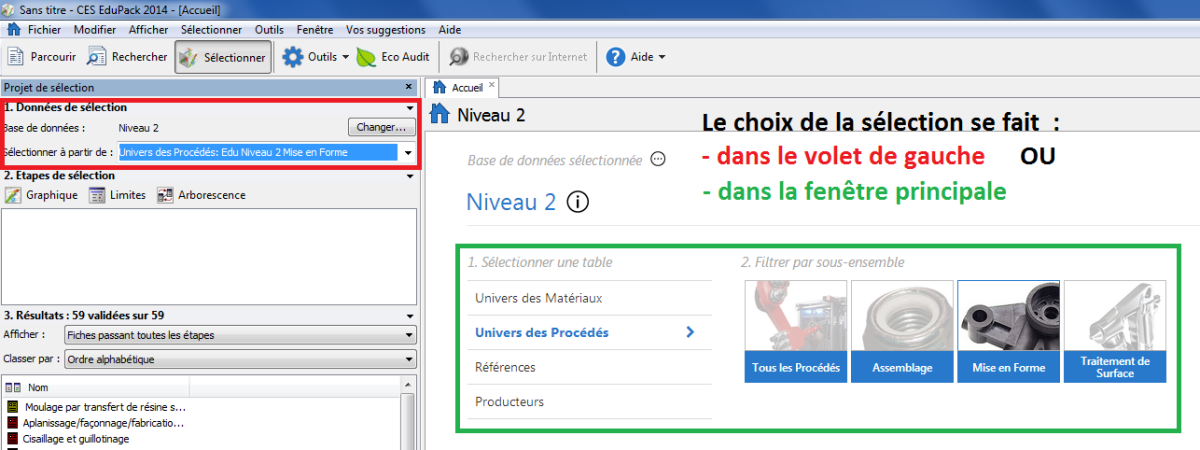
Task: Choose the Assemblage subset thumbnail
Action: click(902, 331)
